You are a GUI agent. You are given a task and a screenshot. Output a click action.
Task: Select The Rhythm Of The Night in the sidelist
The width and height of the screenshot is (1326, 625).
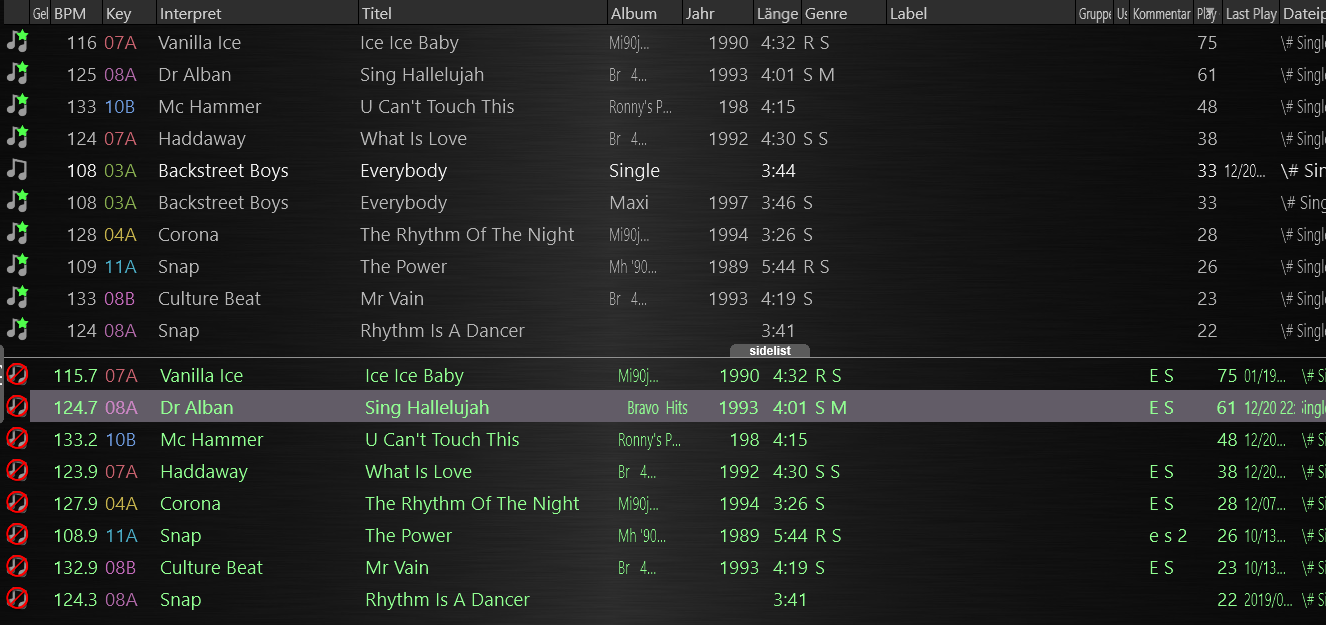point(472,503)
